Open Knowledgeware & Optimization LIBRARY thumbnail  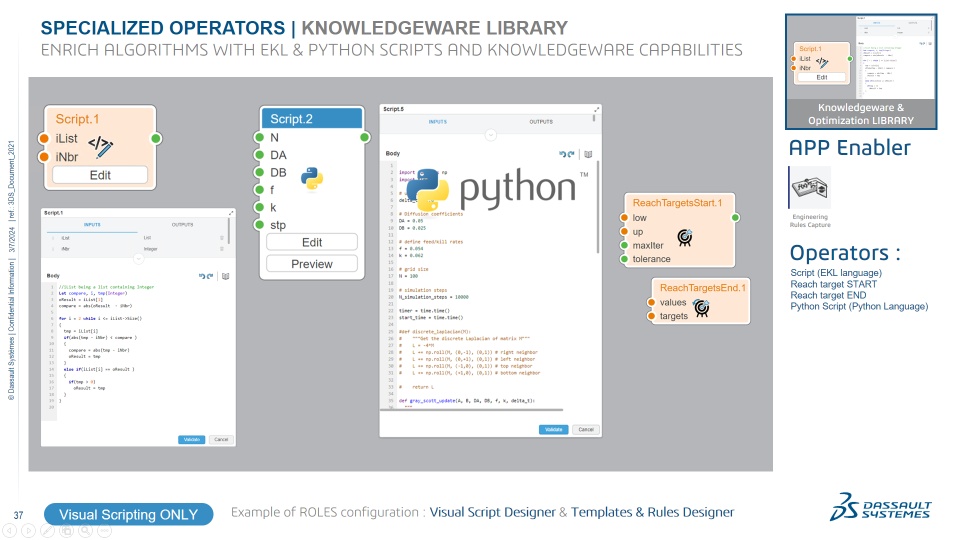pyautogui.click(x=861, y=72)
